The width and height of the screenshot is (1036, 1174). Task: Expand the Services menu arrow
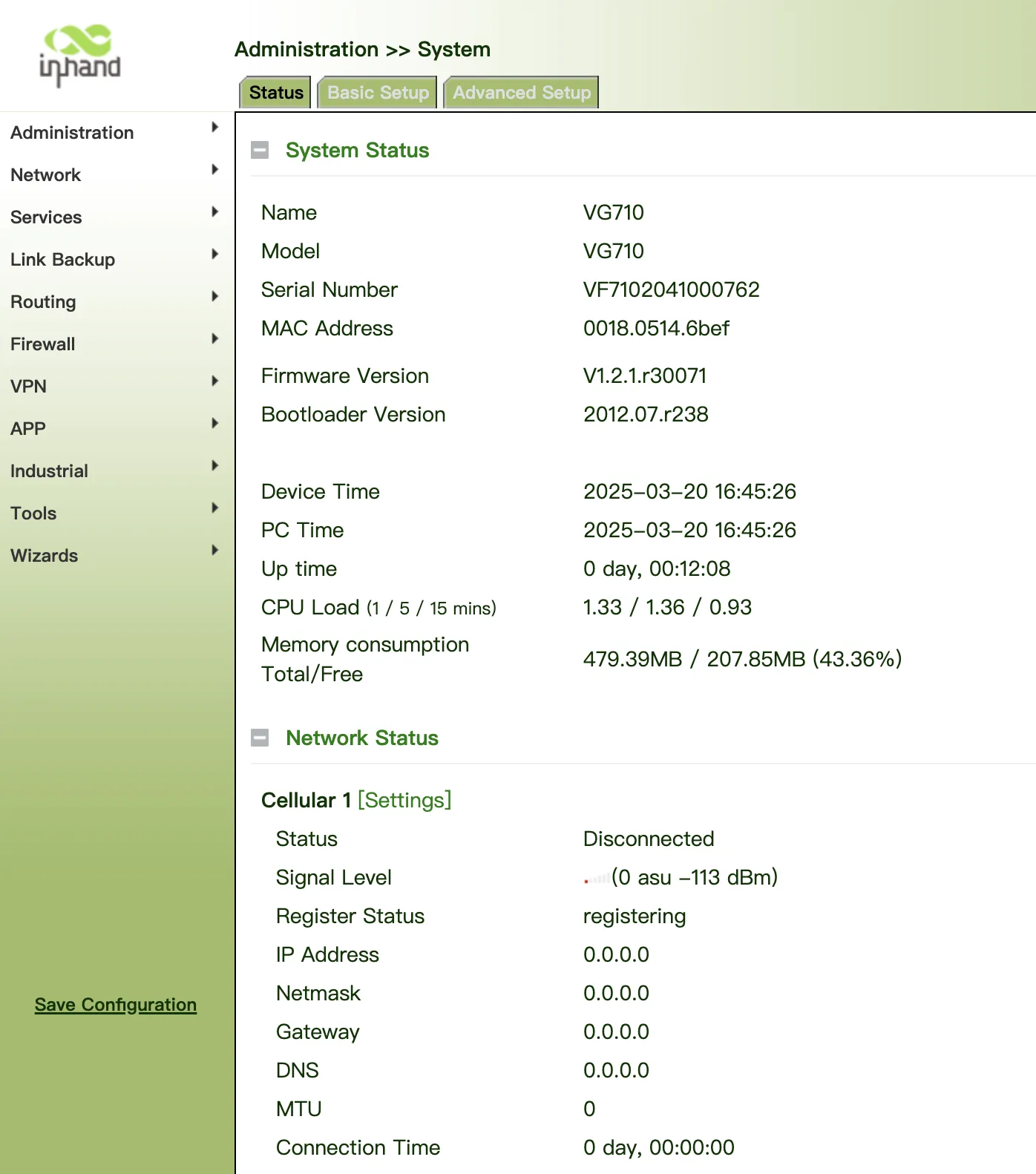pos(214,211)
